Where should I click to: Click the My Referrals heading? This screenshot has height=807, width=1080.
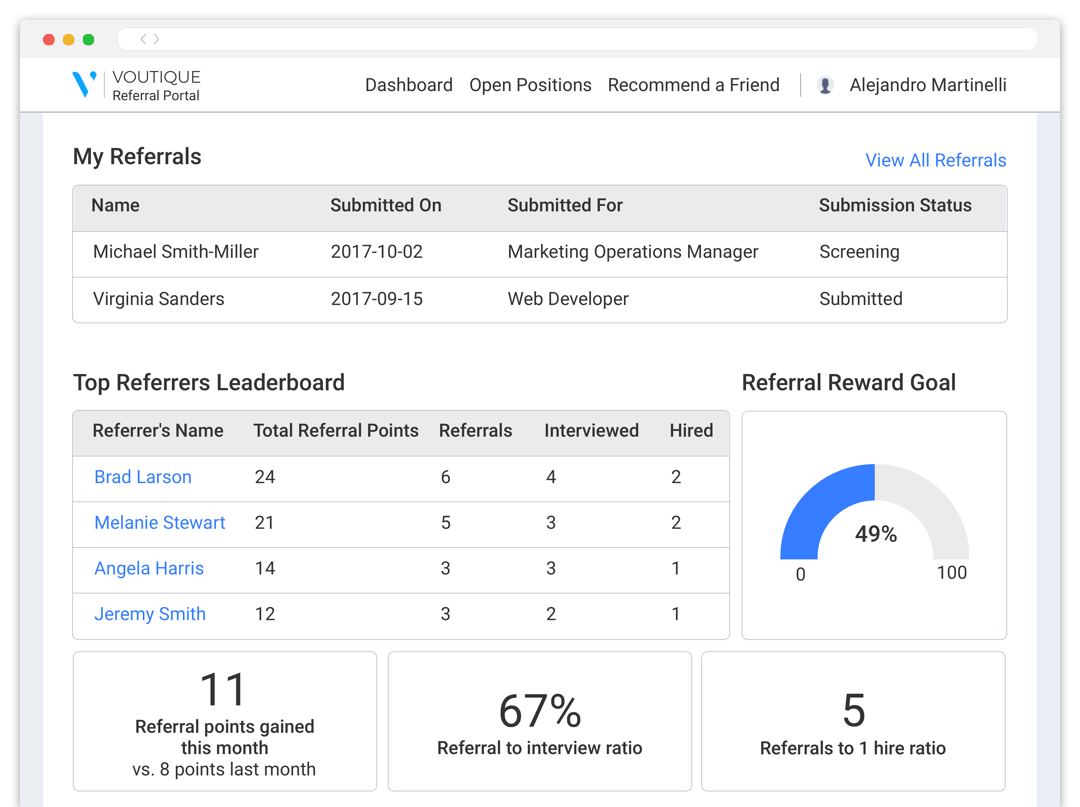click(137, 156)
